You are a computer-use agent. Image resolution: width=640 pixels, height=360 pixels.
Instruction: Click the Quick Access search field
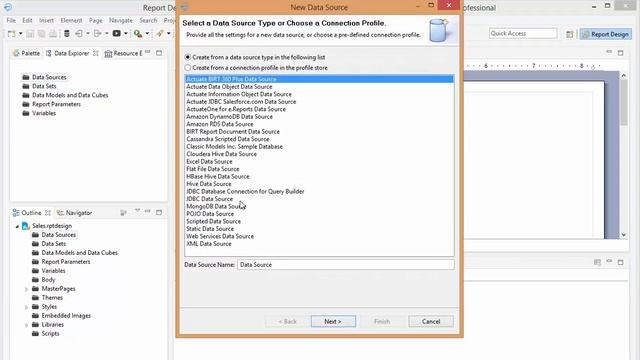click(523, 33)
